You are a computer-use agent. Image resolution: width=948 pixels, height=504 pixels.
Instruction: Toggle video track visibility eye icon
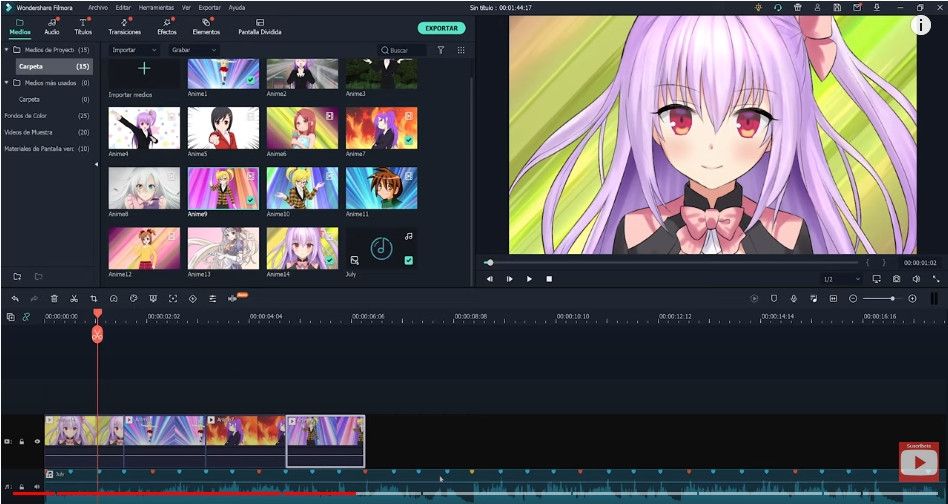[x=37, y=441]
